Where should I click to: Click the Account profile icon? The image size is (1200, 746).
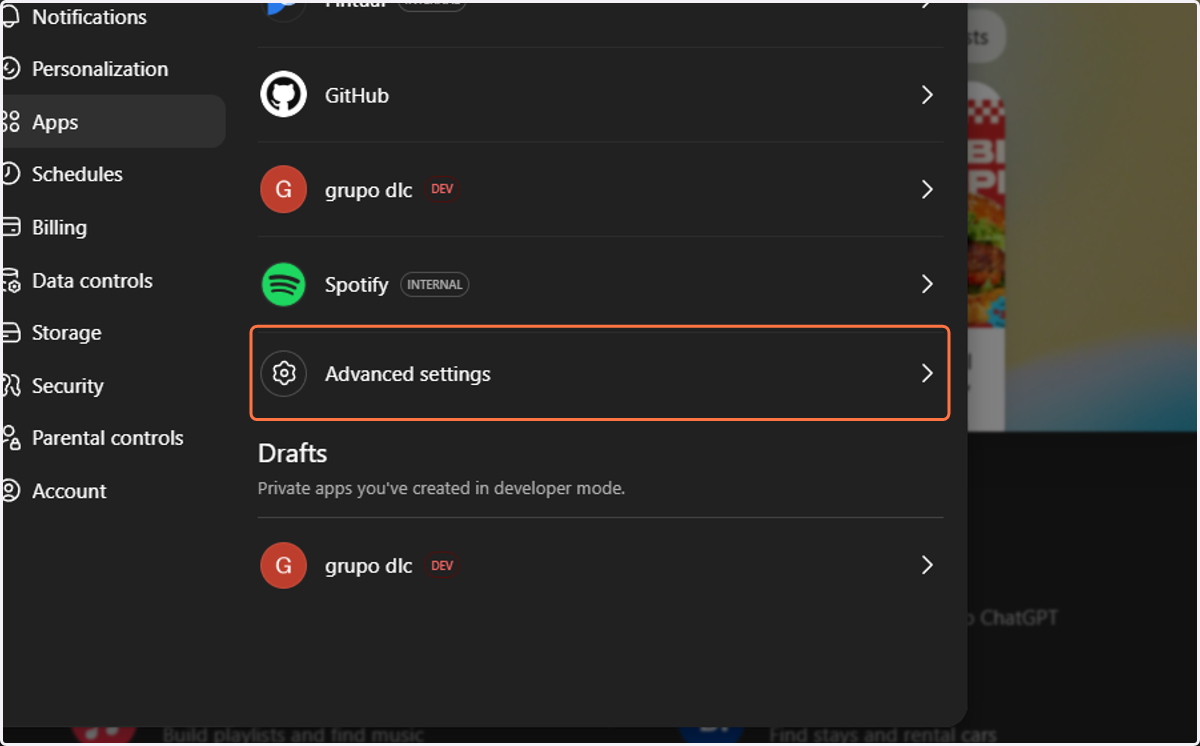pyautogui.click(x=10, y=491)
